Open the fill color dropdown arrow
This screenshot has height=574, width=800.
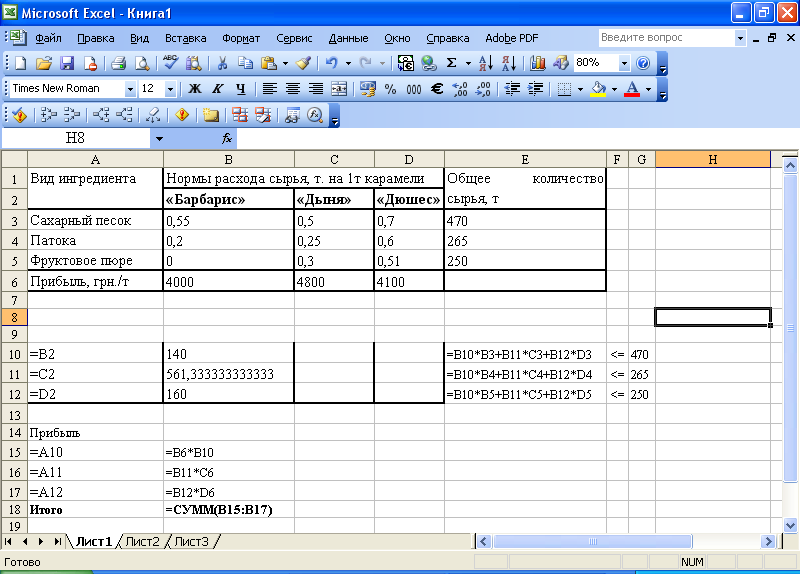point(614,89)
